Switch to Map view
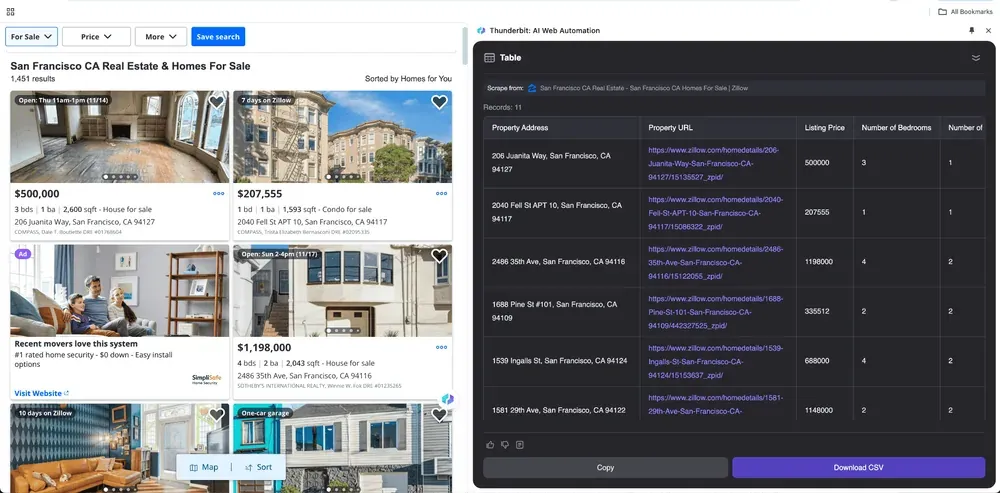Screen dimensions: 1000x493 (x=204, y=467)
